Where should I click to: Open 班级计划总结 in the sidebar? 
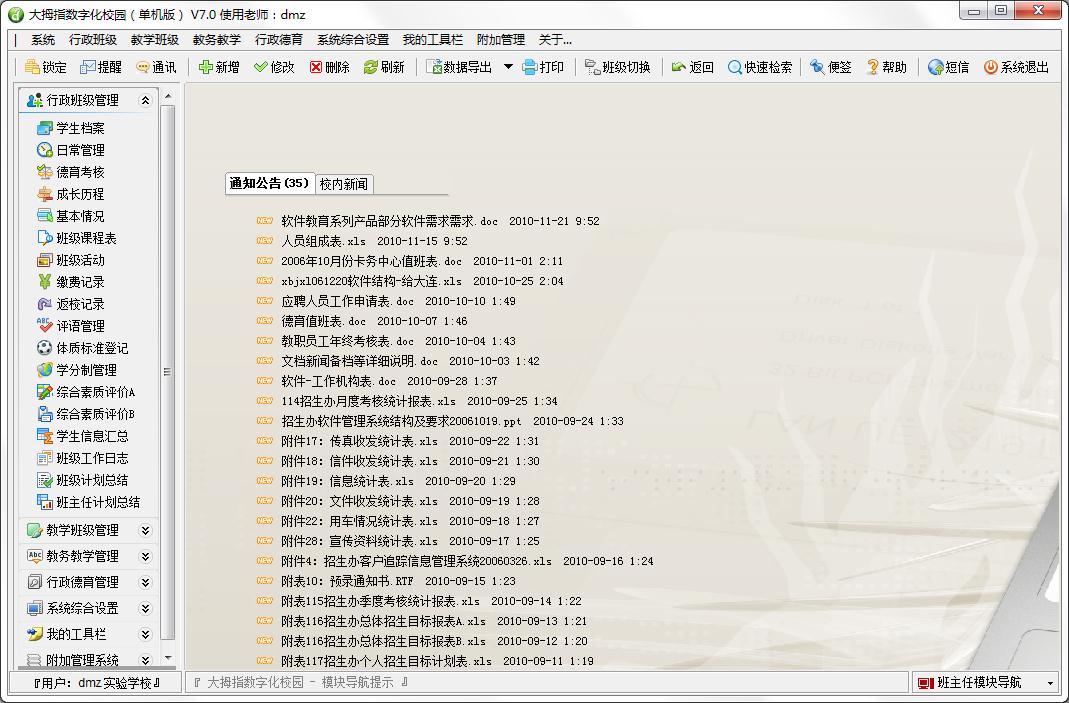click(82, 480)
